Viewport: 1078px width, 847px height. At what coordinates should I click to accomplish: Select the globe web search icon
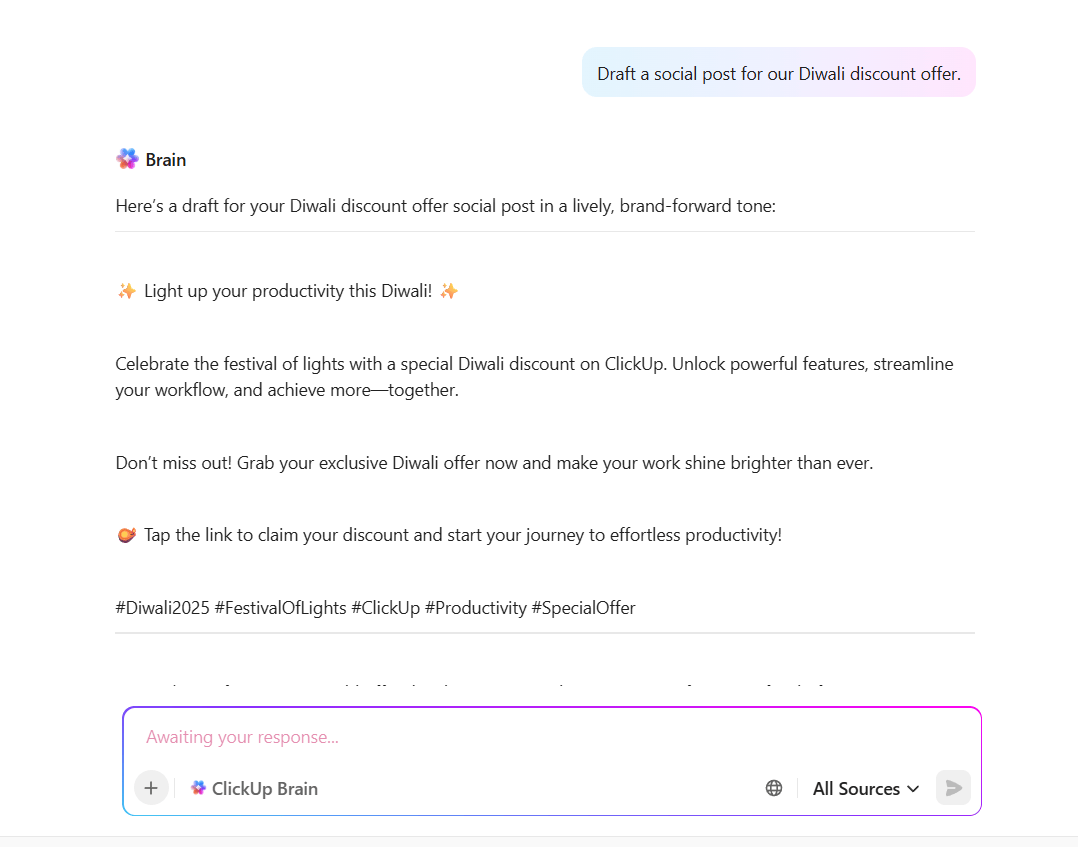click(x=773, y=787)
